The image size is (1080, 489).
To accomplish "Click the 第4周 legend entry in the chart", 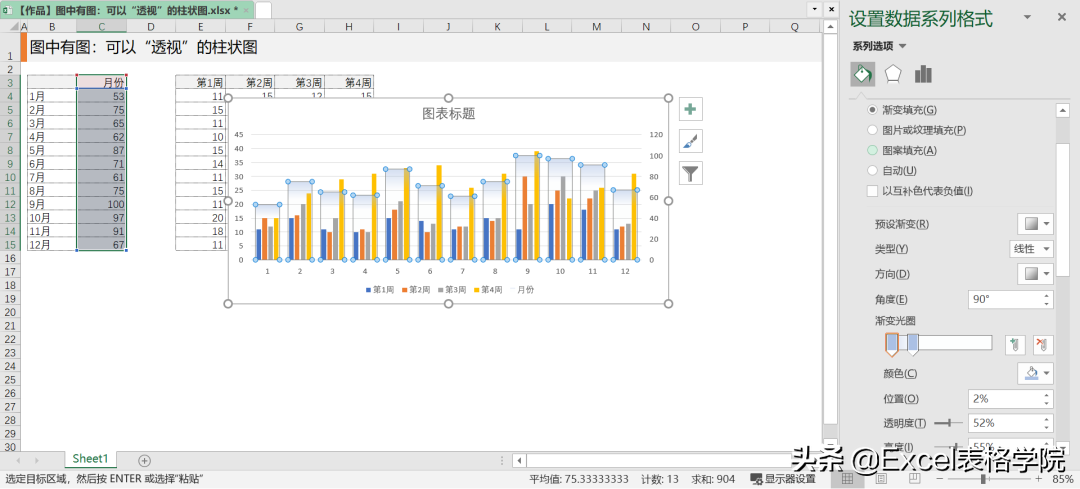I will (x=489, y=289).
